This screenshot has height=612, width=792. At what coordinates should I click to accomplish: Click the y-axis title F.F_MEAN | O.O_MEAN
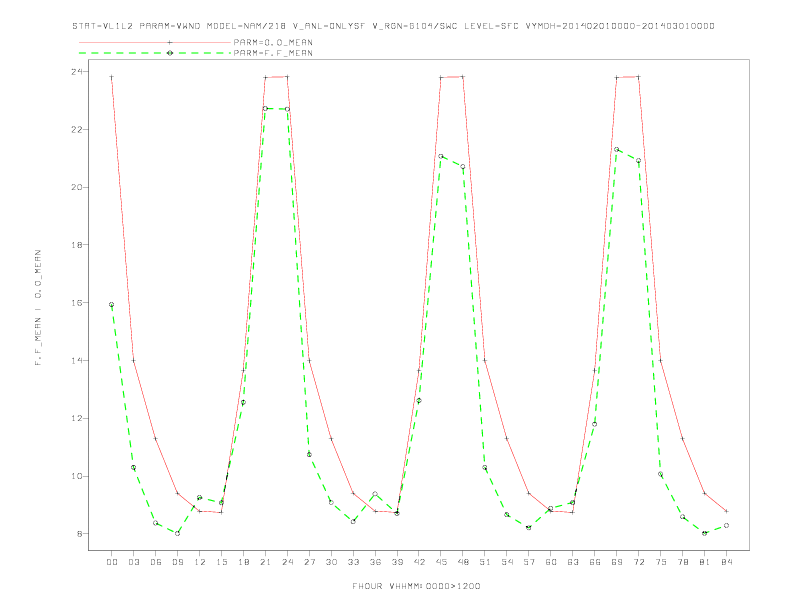tap(38, 308)
